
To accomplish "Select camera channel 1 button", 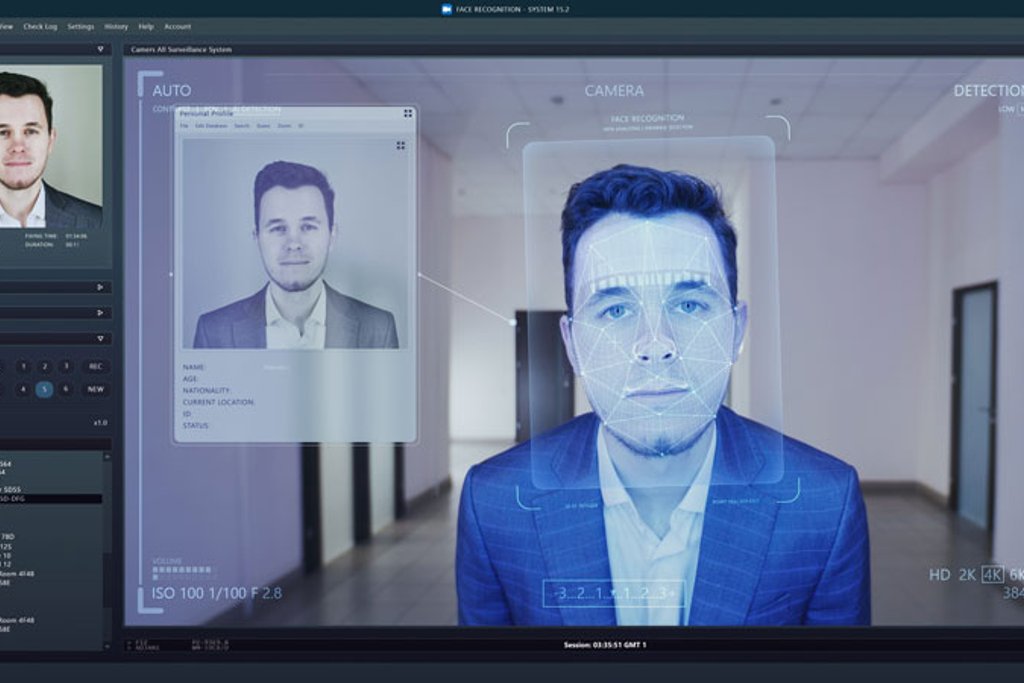I will pos(24,367).
